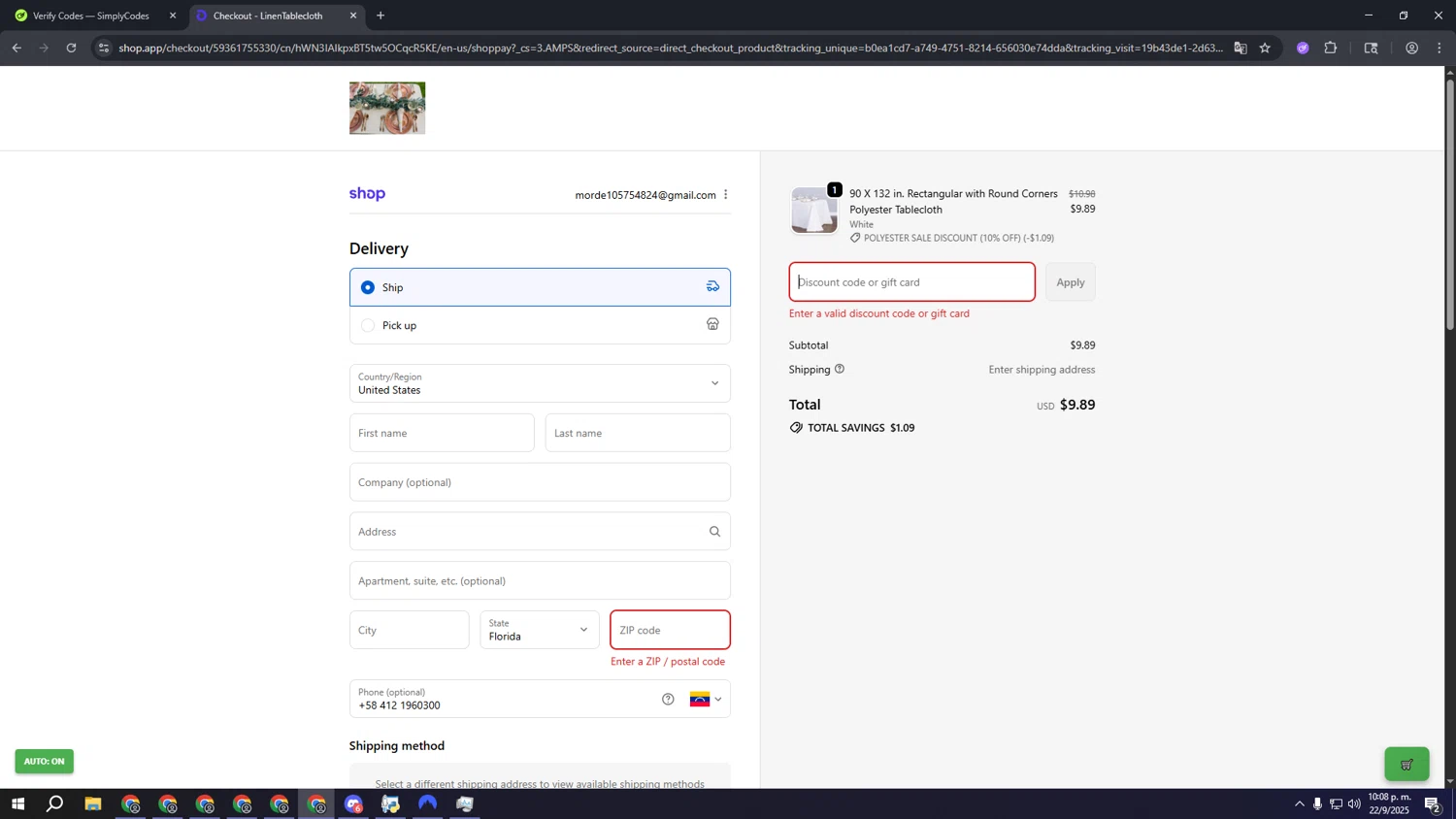Select the Ship delivery radio button
The image size is (1456, 819).
pyautogui.click(x=367, y=287)
